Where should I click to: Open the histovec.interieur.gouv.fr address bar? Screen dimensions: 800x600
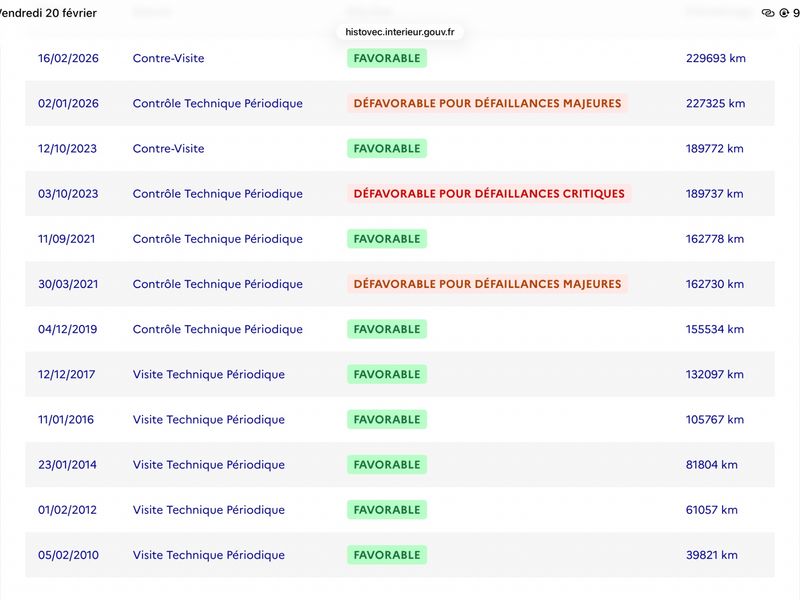coord(400,32)
